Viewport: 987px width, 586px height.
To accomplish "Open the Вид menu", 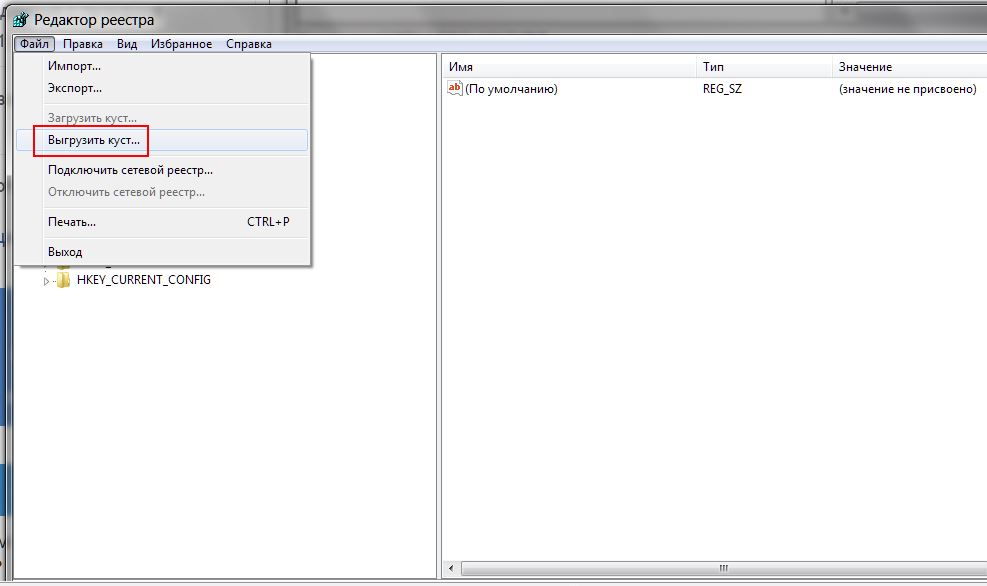I will click(x=127, y=44).
